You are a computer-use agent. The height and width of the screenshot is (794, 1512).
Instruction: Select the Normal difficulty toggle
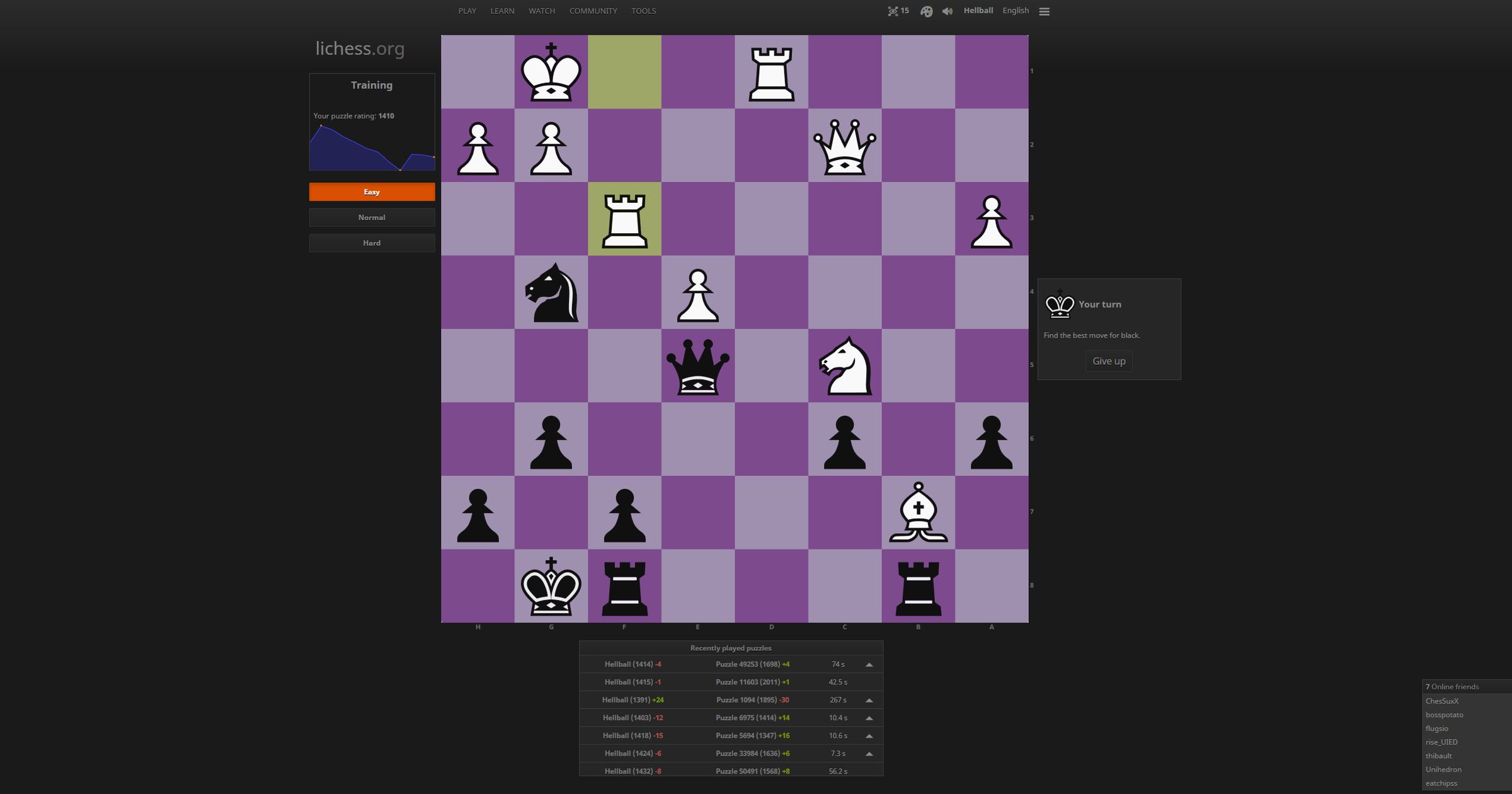coord(371,217)
